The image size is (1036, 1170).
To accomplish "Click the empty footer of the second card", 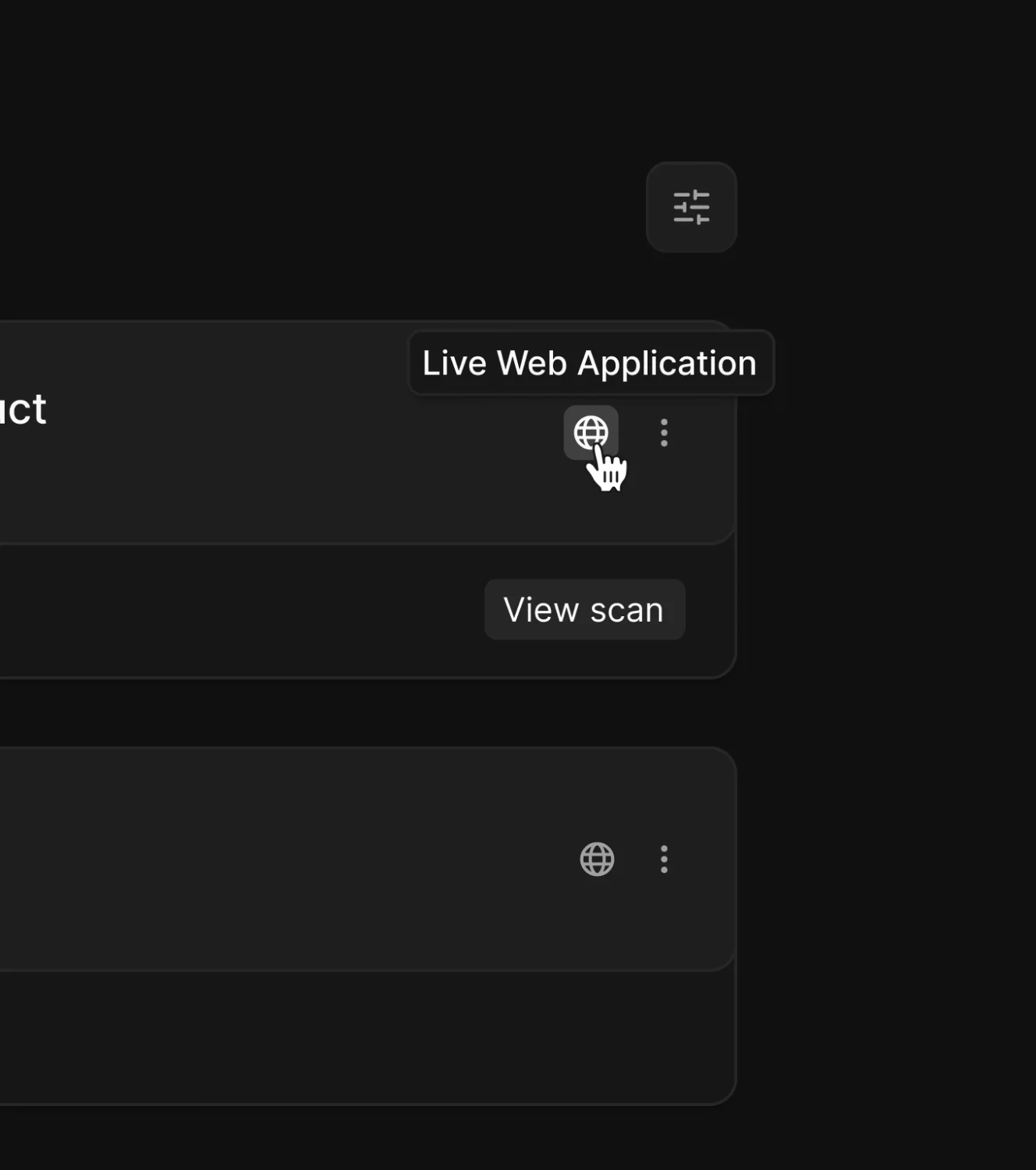I will coord(367,1037).
